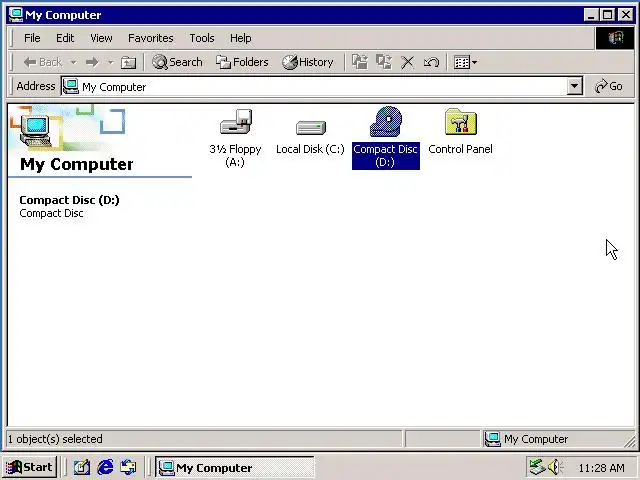Viewport: 640px width, 480px height.
Task: Open the View menu
Action: click(x=101, y=38)
